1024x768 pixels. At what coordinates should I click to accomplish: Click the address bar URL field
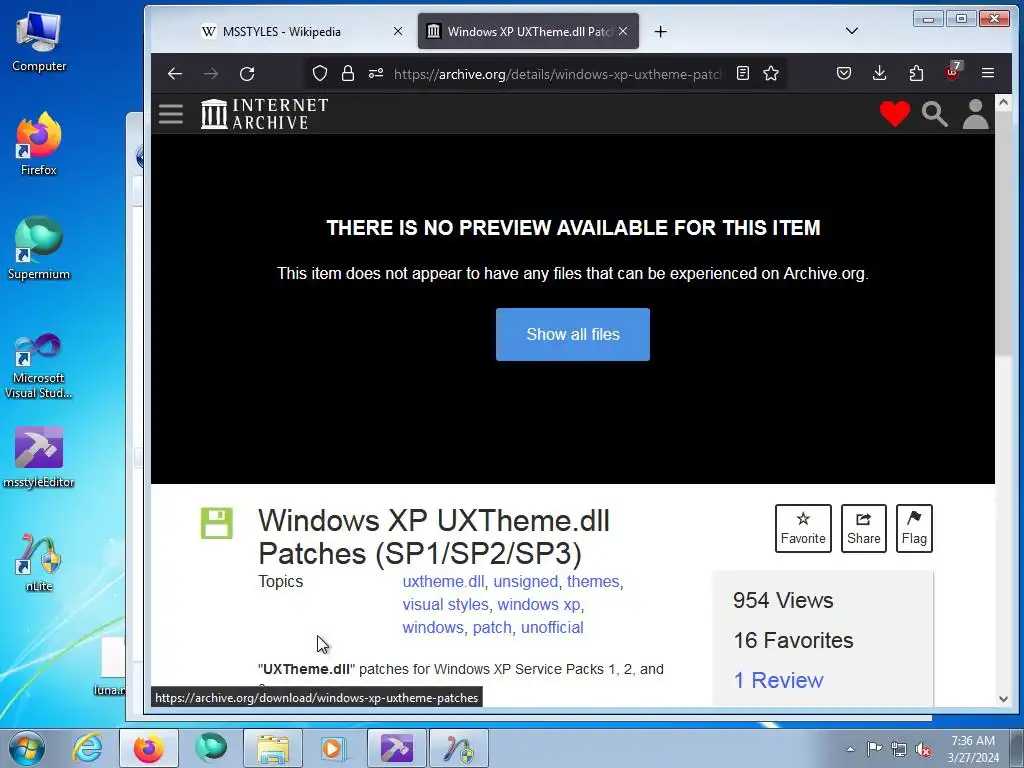tap(558, 74)
